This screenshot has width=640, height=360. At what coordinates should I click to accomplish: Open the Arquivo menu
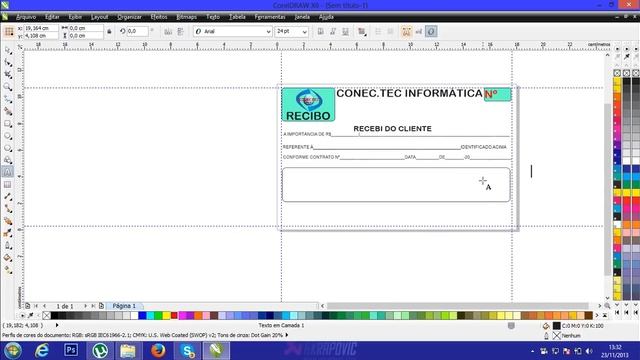tap(26, 17)
